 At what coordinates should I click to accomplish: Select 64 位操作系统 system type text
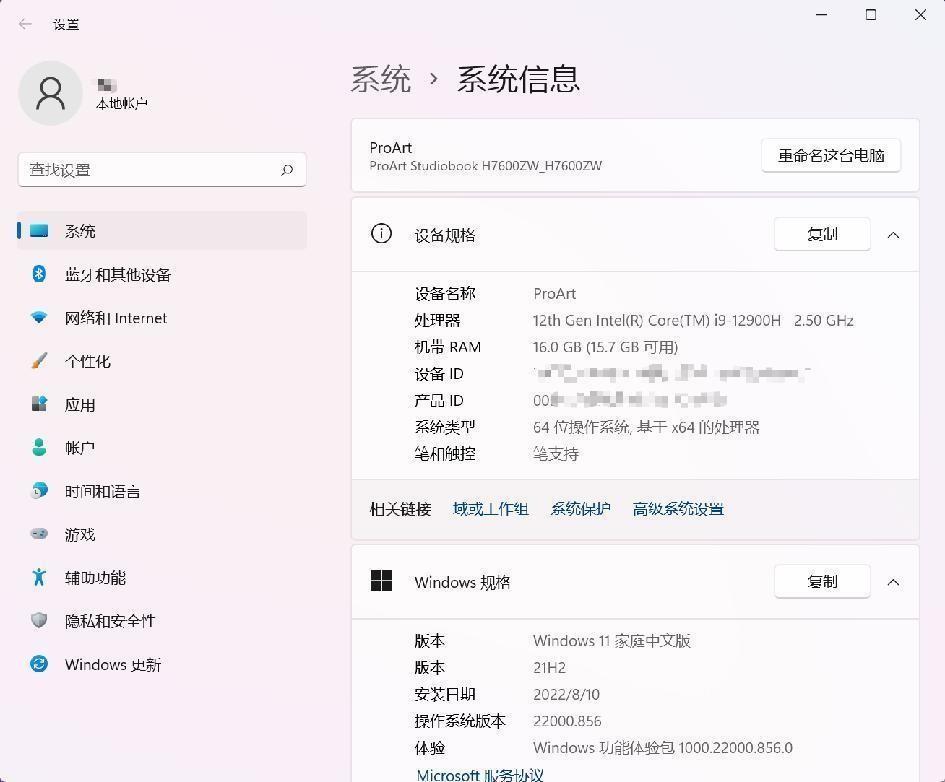coord(646,427)
